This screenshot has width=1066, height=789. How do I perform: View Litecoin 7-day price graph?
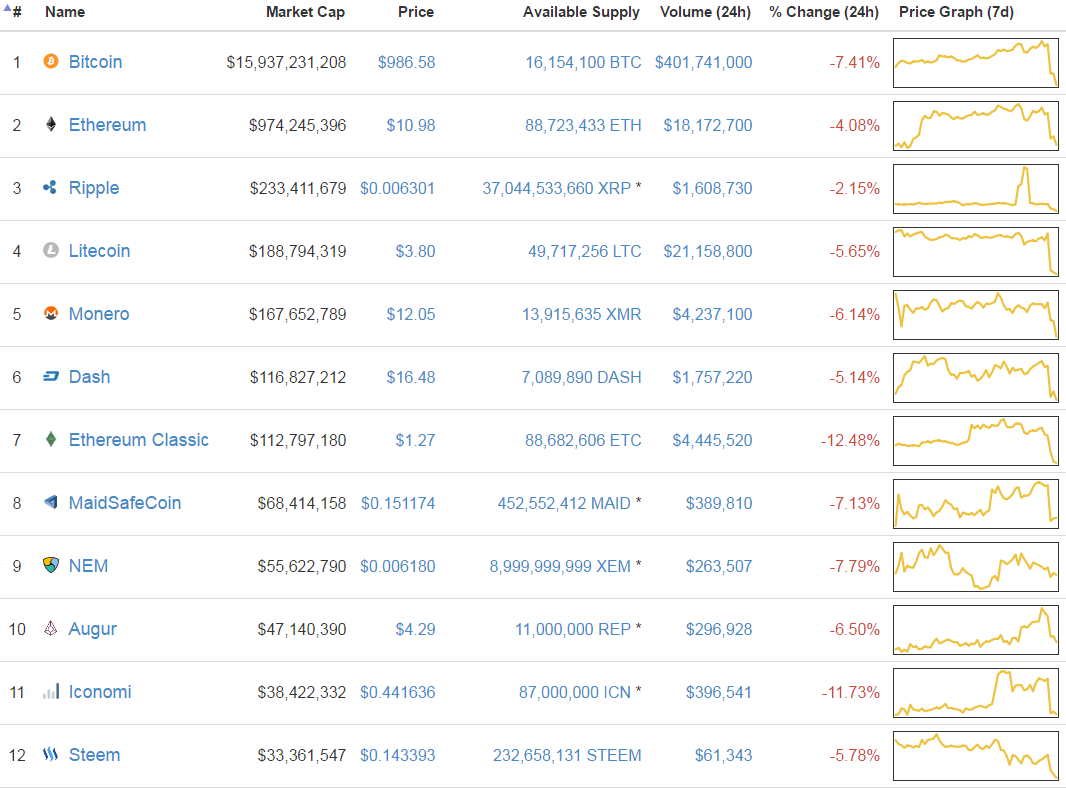click(976, 251)
